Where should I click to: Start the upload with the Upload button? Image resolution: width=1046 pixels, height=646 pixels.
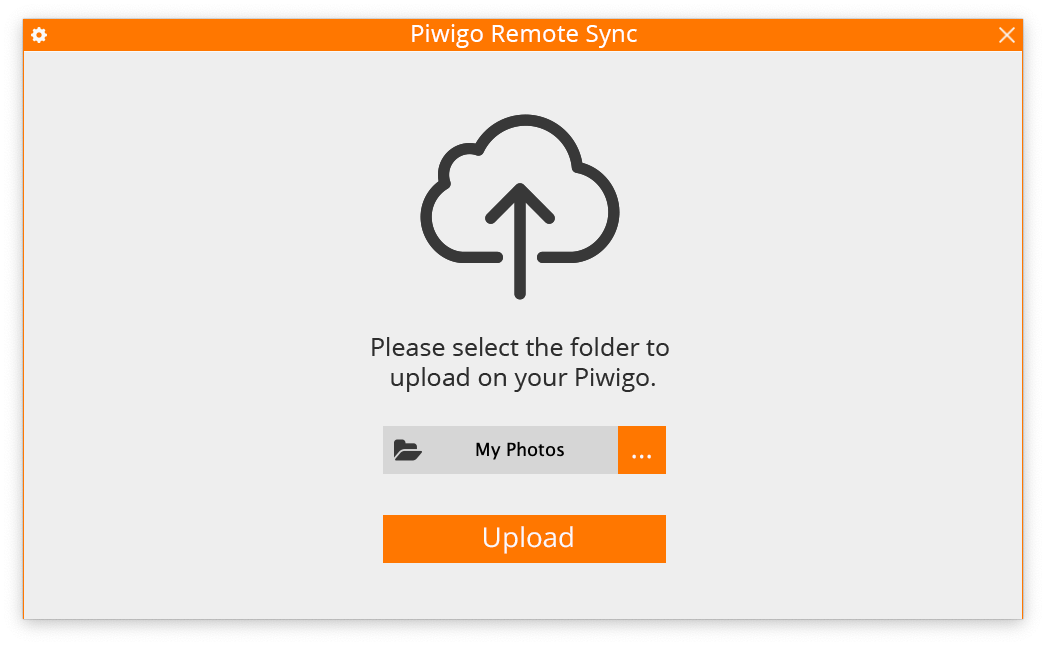(524, 539)
